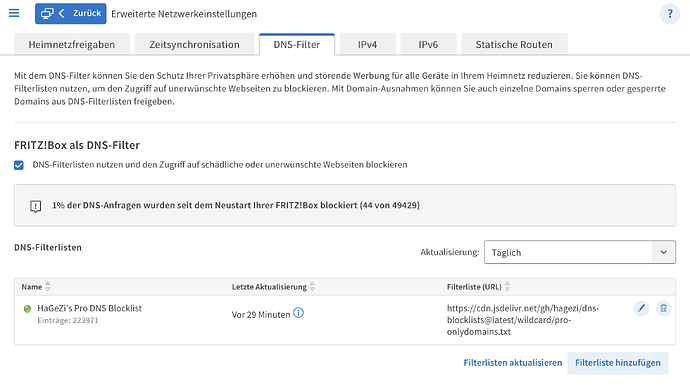Viewport: 690px width, 391px height.
Task: Select the DNS-Filter tab
Action: 297,44
